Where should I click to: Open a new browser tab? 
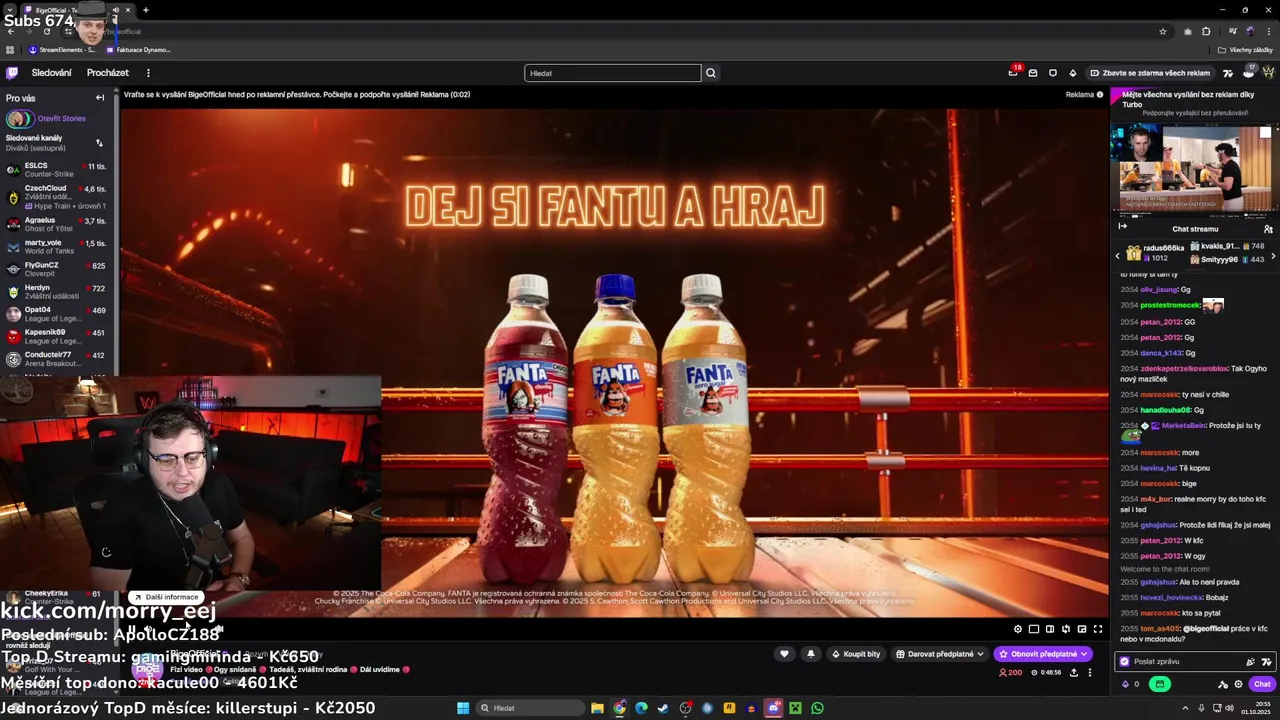point(145,10)
